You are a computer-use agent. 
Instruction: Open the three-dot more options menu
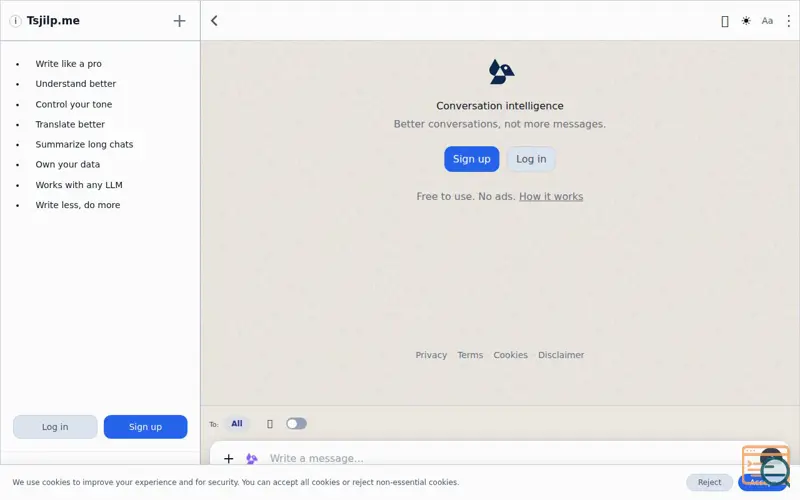(788, 21)
